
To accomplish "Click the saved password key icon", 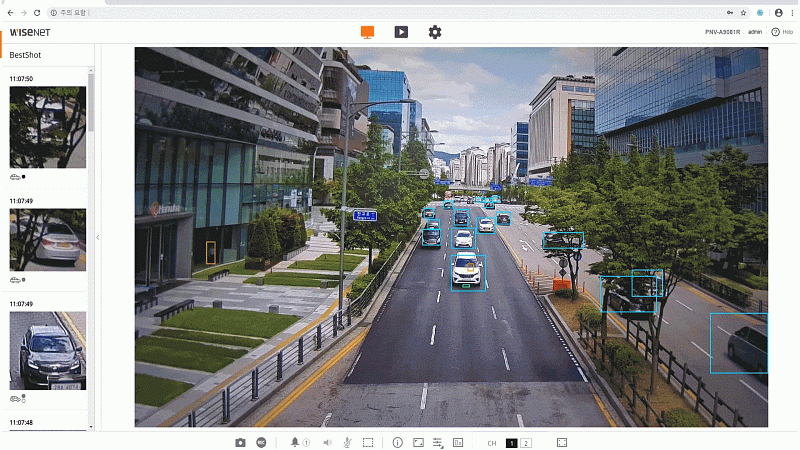I will (x=730, y=13).
